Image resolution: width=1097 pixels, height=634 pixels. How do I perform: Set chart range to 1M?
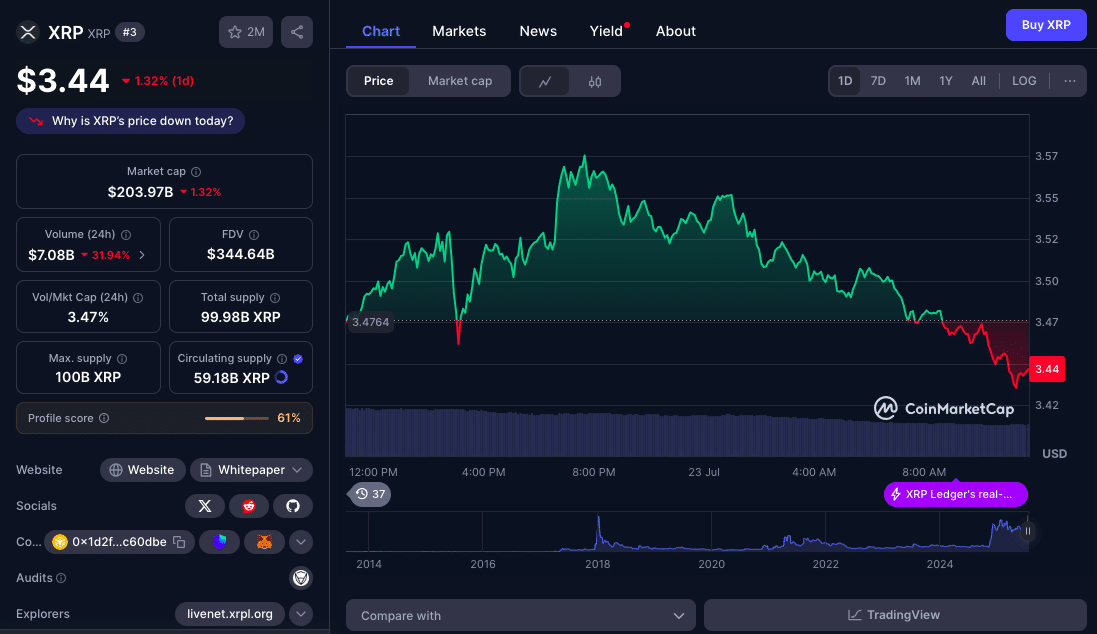(912, 81)
